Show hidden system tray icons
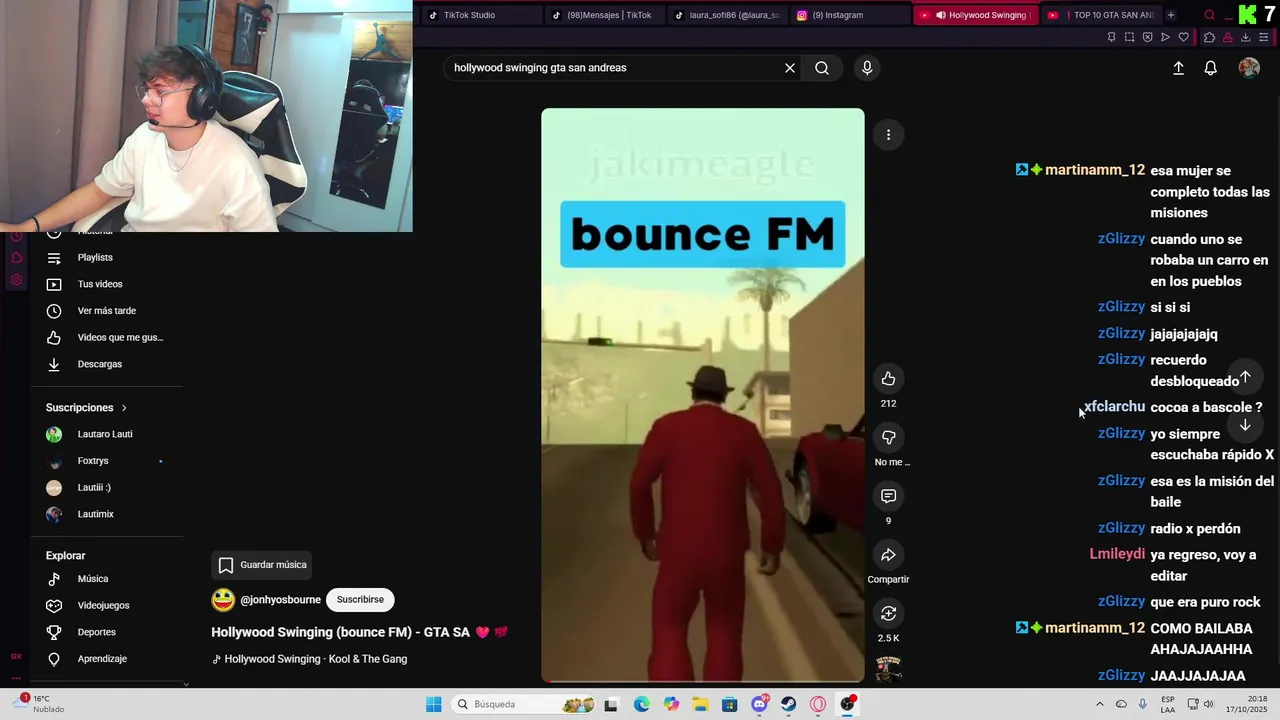This screenshot has width=1280, height=720. point(1099,704)
